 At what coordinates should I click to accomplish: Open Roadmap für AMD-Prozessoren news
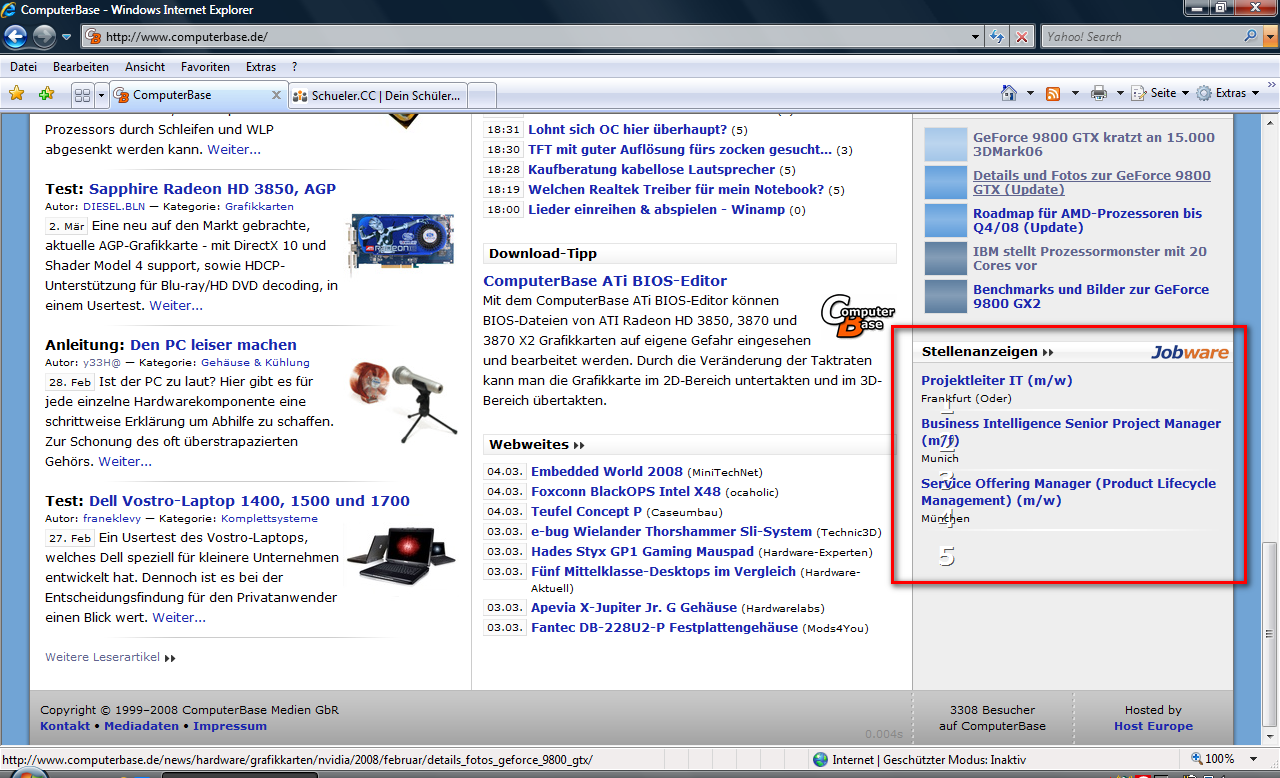[x=1088, y=221]
